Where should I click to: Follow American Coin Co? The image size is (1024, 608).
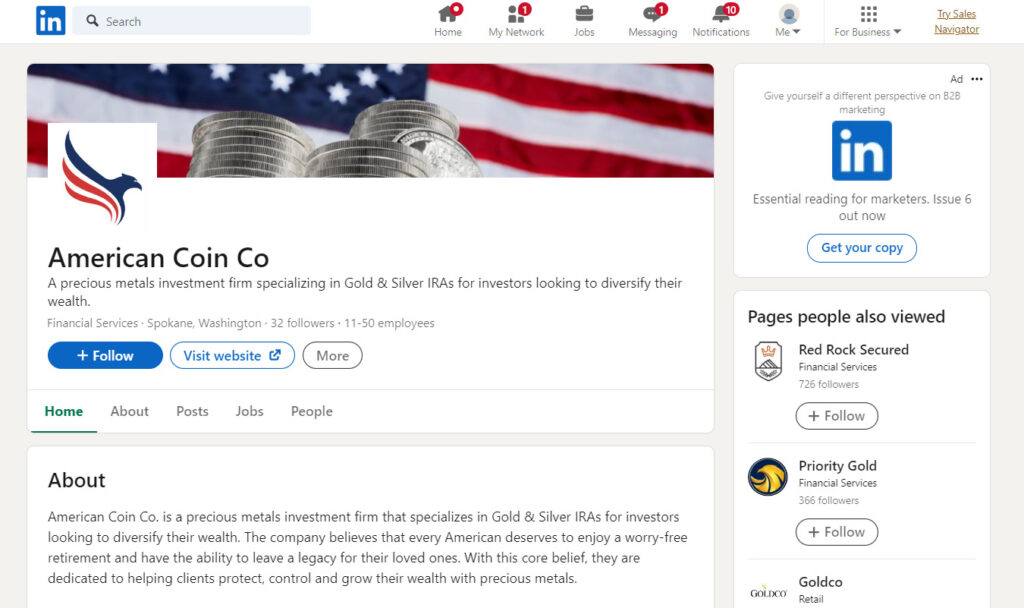click(x=105, y=355)
